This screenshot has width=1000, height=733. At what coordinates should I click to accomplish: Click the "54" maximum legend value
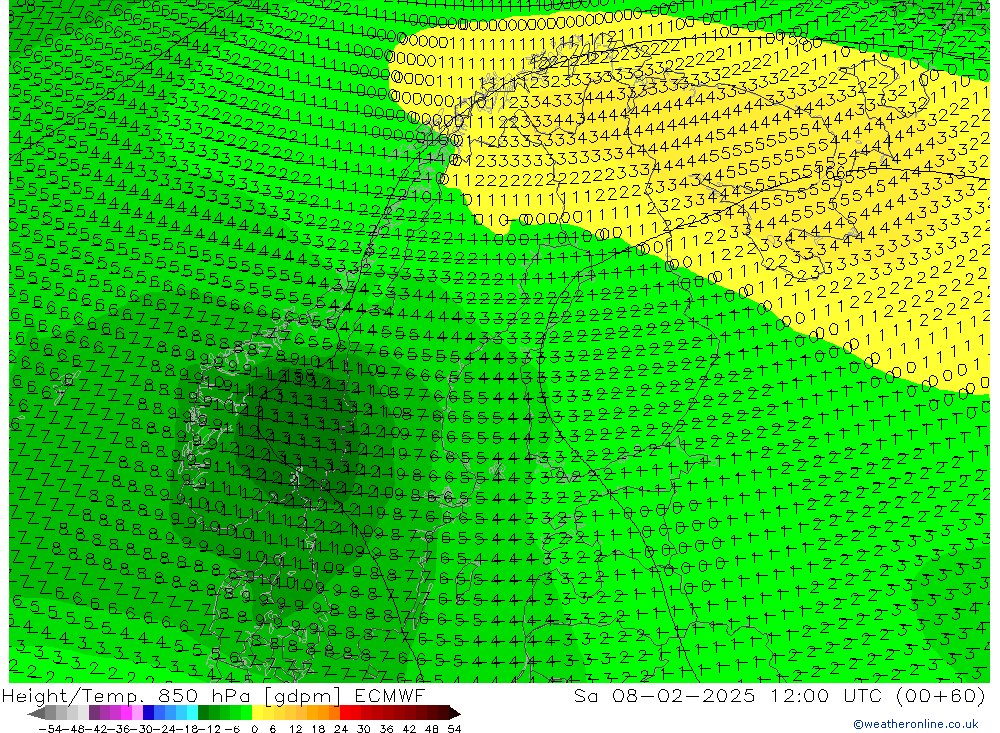pyautogui.click(x=454, y=727)
